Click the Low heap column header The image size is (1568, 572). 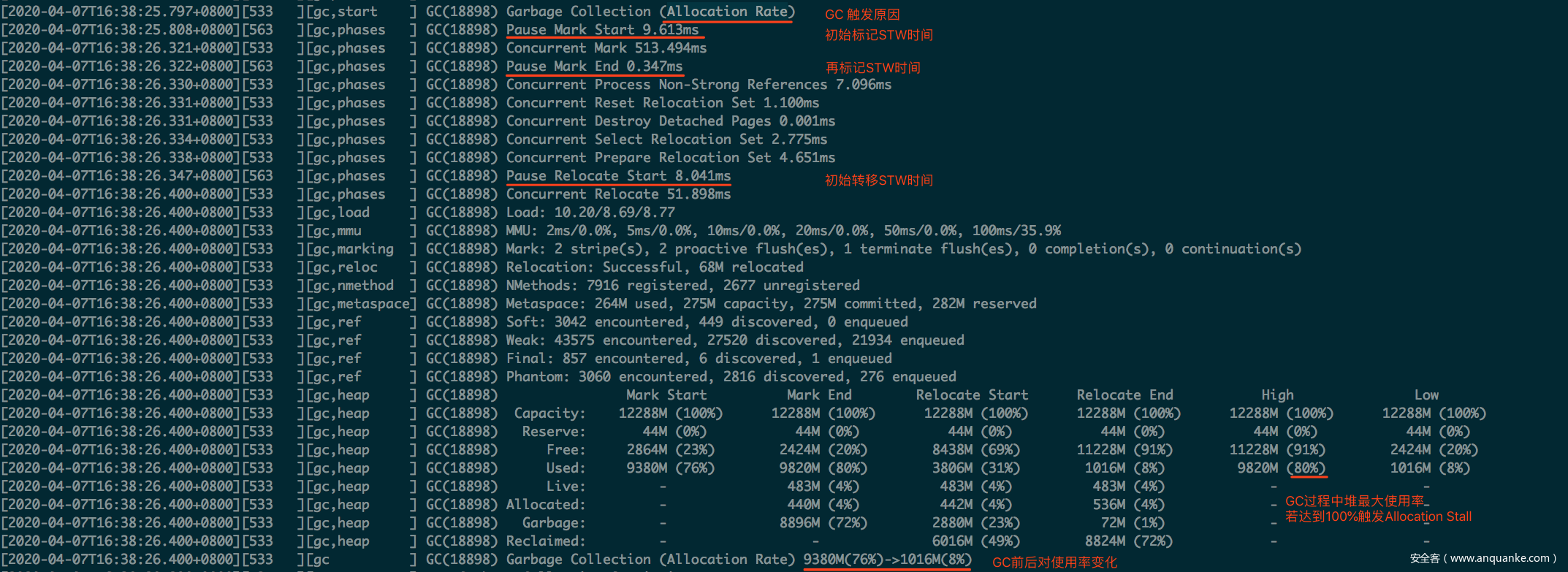click(1426, 395)
